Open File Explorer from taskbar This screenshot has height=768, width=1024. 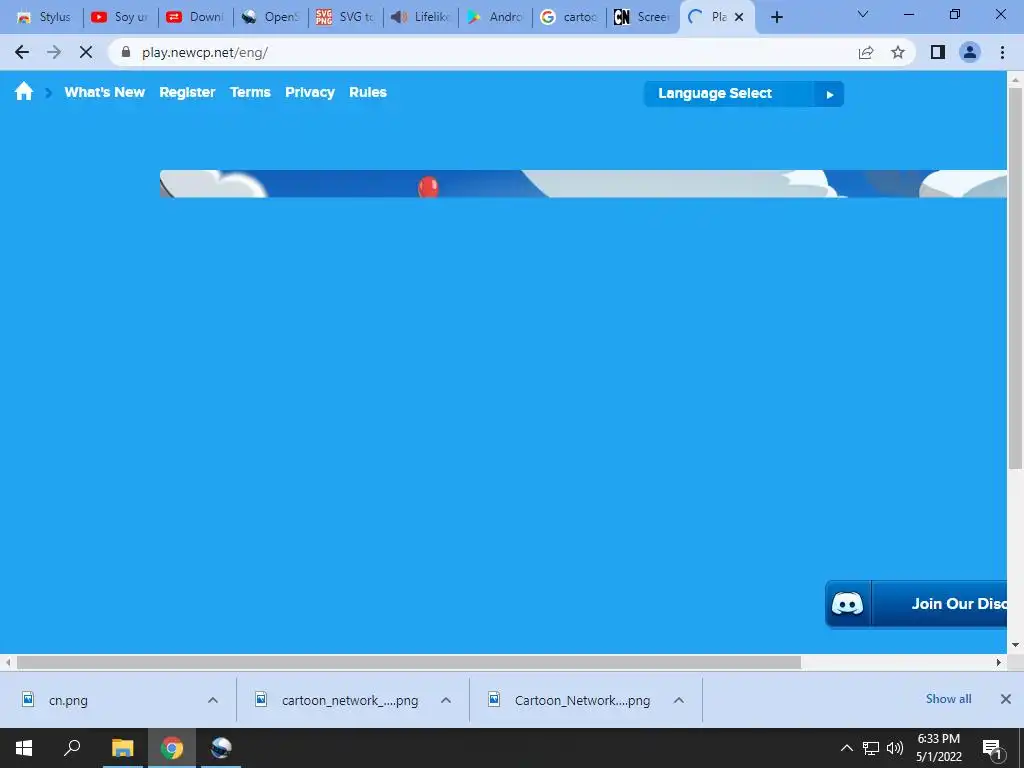[122, 748]
